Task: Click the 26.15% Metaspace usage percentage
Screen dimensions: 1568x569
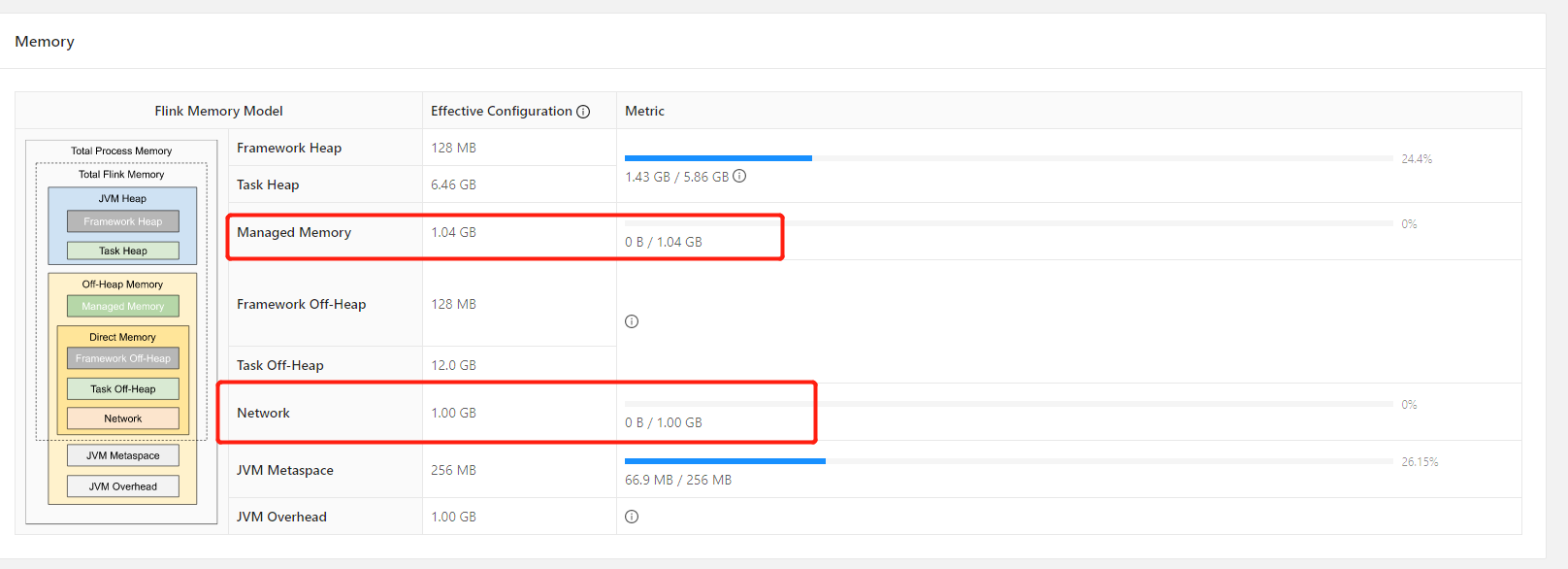Action: click(1420, 462)
